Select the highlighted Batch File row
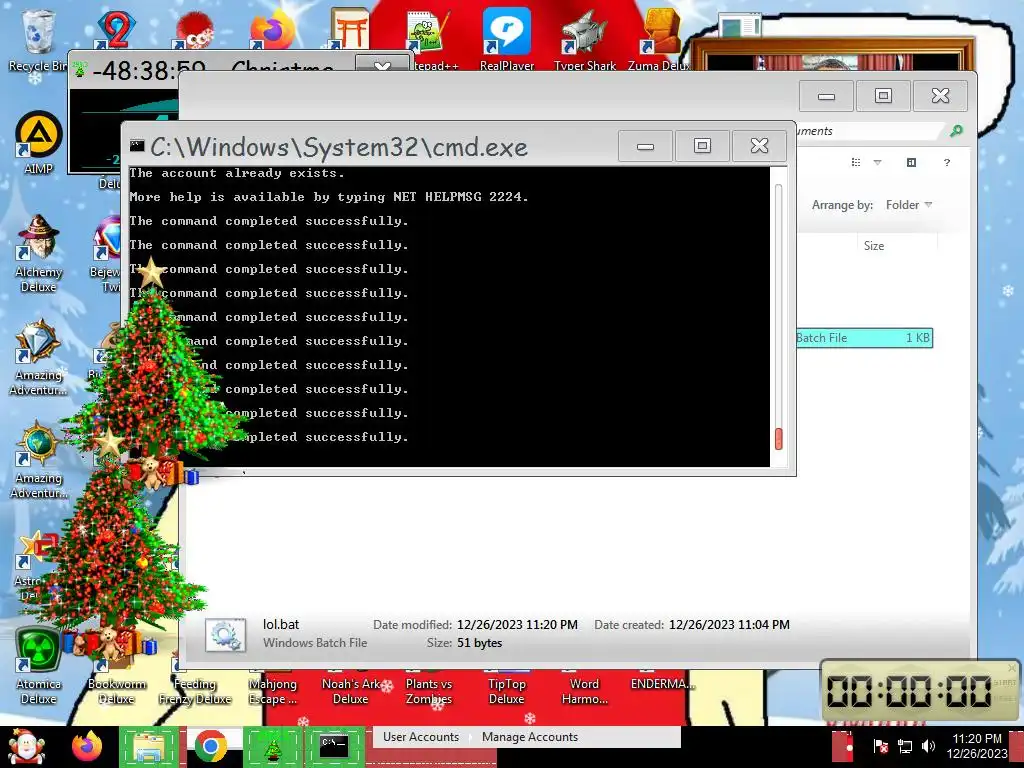This screenshot has height=768, width=1024. point(863,338)
